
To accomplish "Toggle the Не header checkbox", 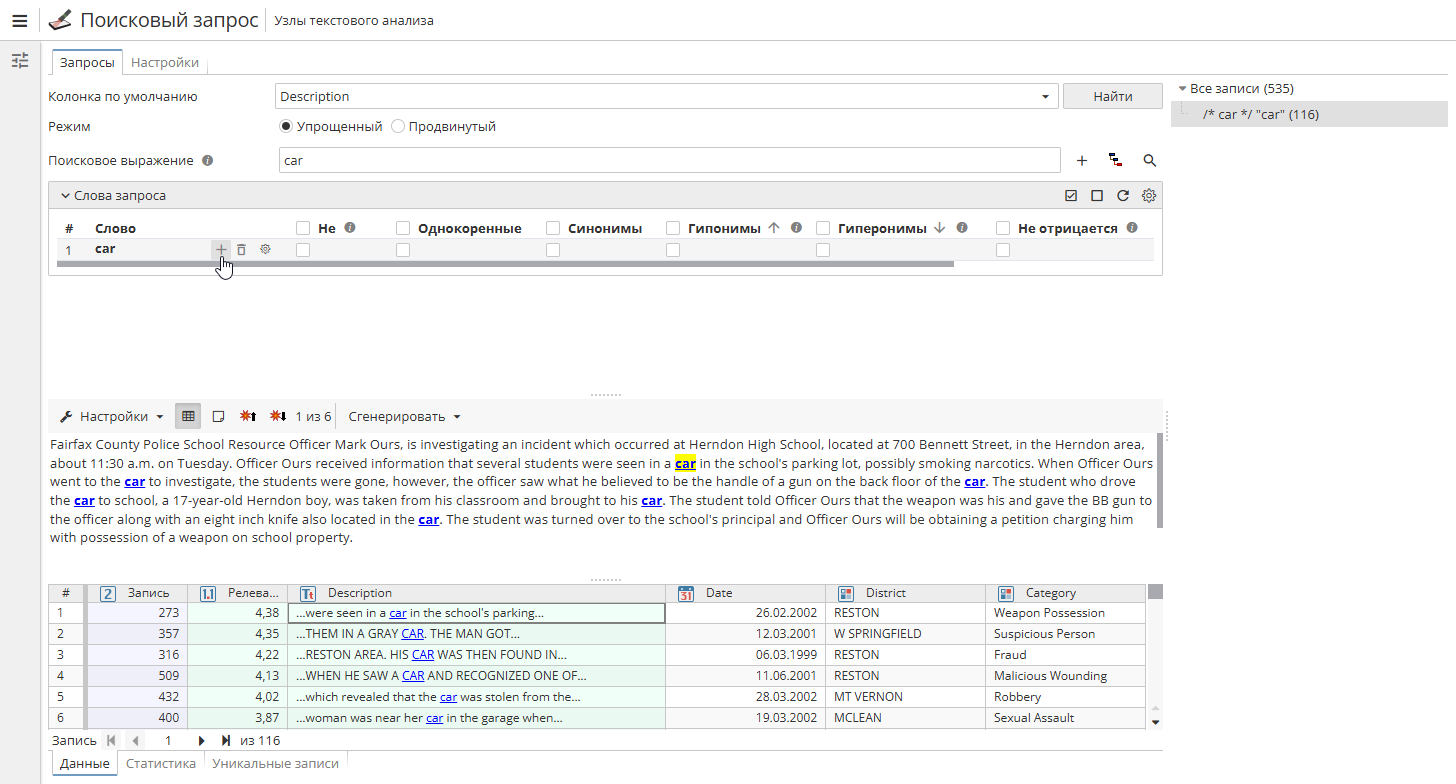I will [303, 228].
